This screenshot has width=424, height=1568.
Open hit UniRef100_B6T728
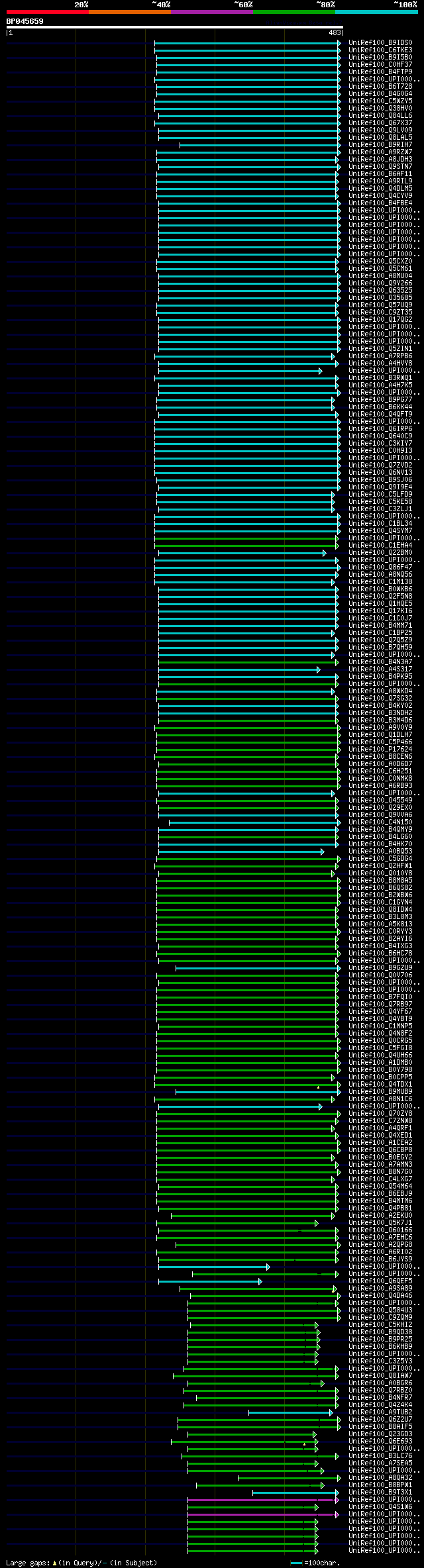point(380,86)
